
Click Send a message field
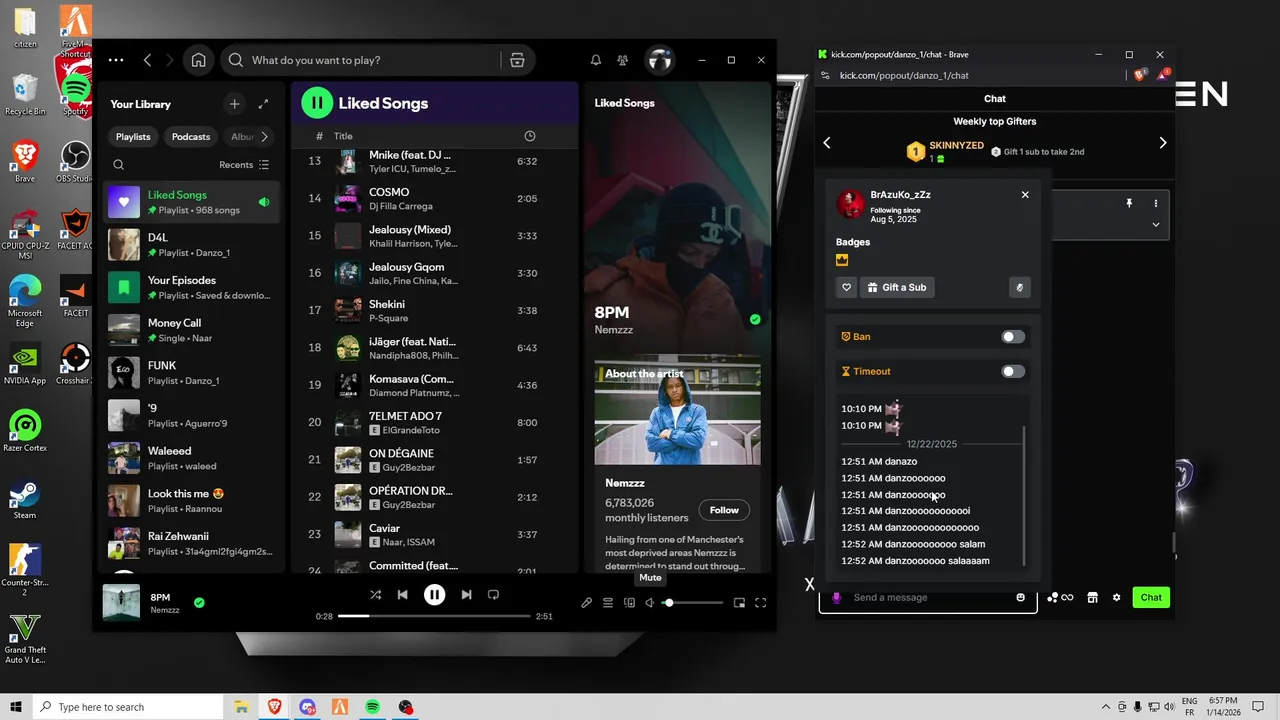tap(930, 597)
